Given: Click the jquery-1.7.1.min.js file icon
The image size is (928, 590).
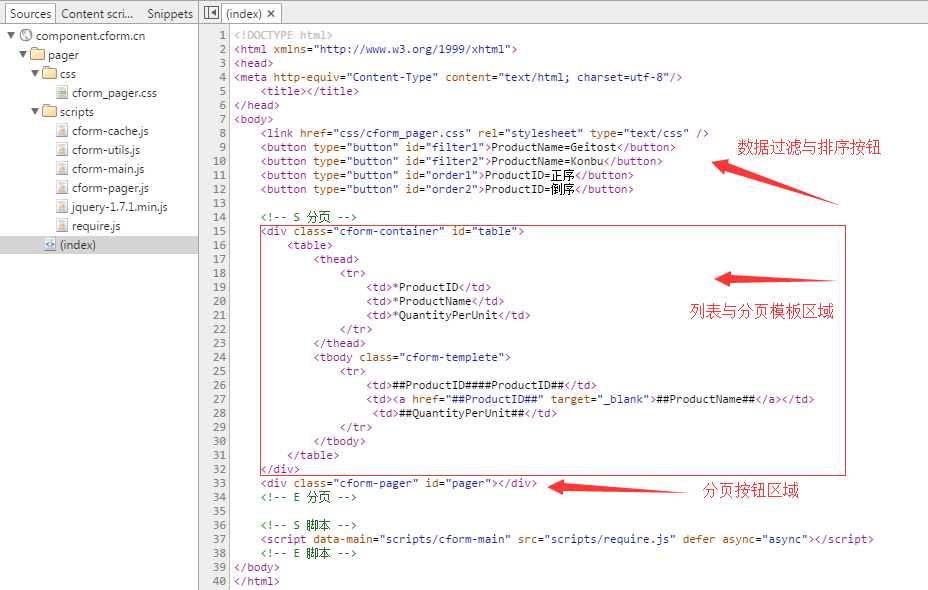Looking at the screenshot, I should [x=62, y=207].
